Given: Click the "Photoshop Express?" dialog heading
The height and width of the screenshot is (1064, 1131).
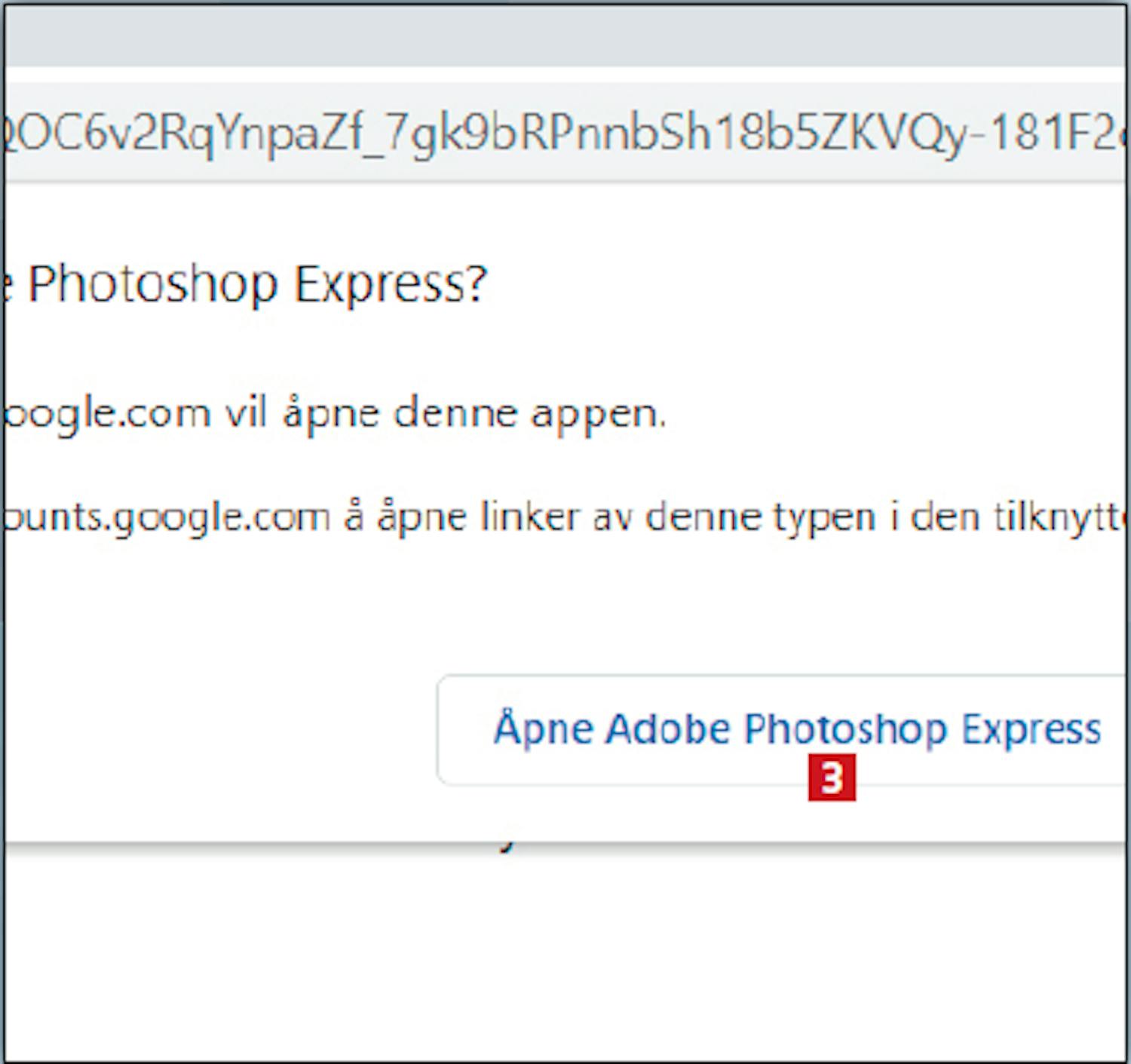Looking at the screenshot, I should tap(256, 285).
